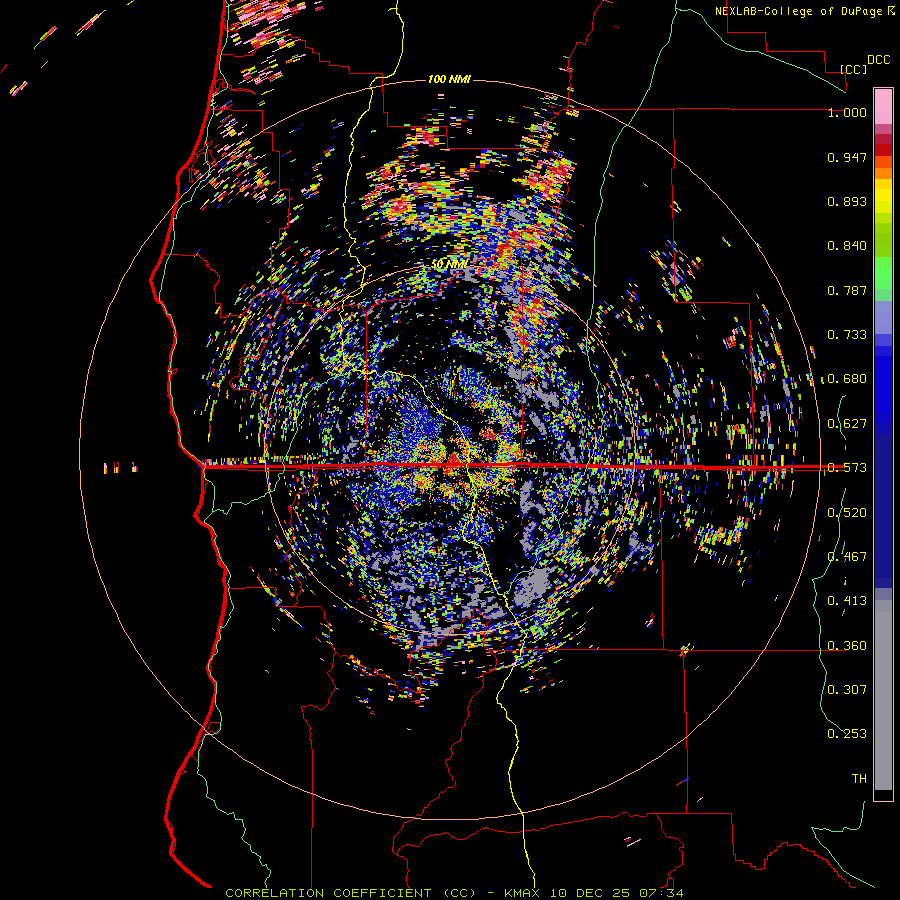
Task: Select the 0.413 scale value
Action: (x=847, y=601)
